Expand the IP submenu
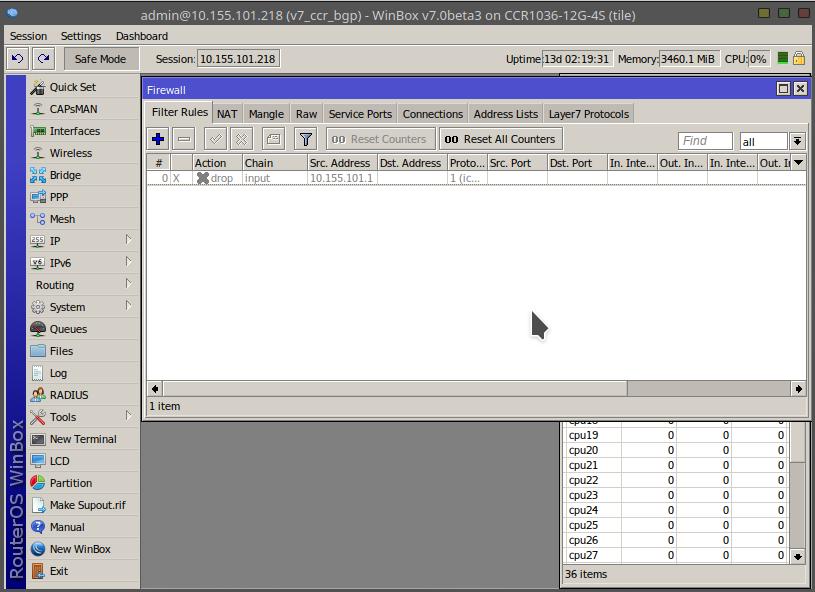 pos(82,241)
